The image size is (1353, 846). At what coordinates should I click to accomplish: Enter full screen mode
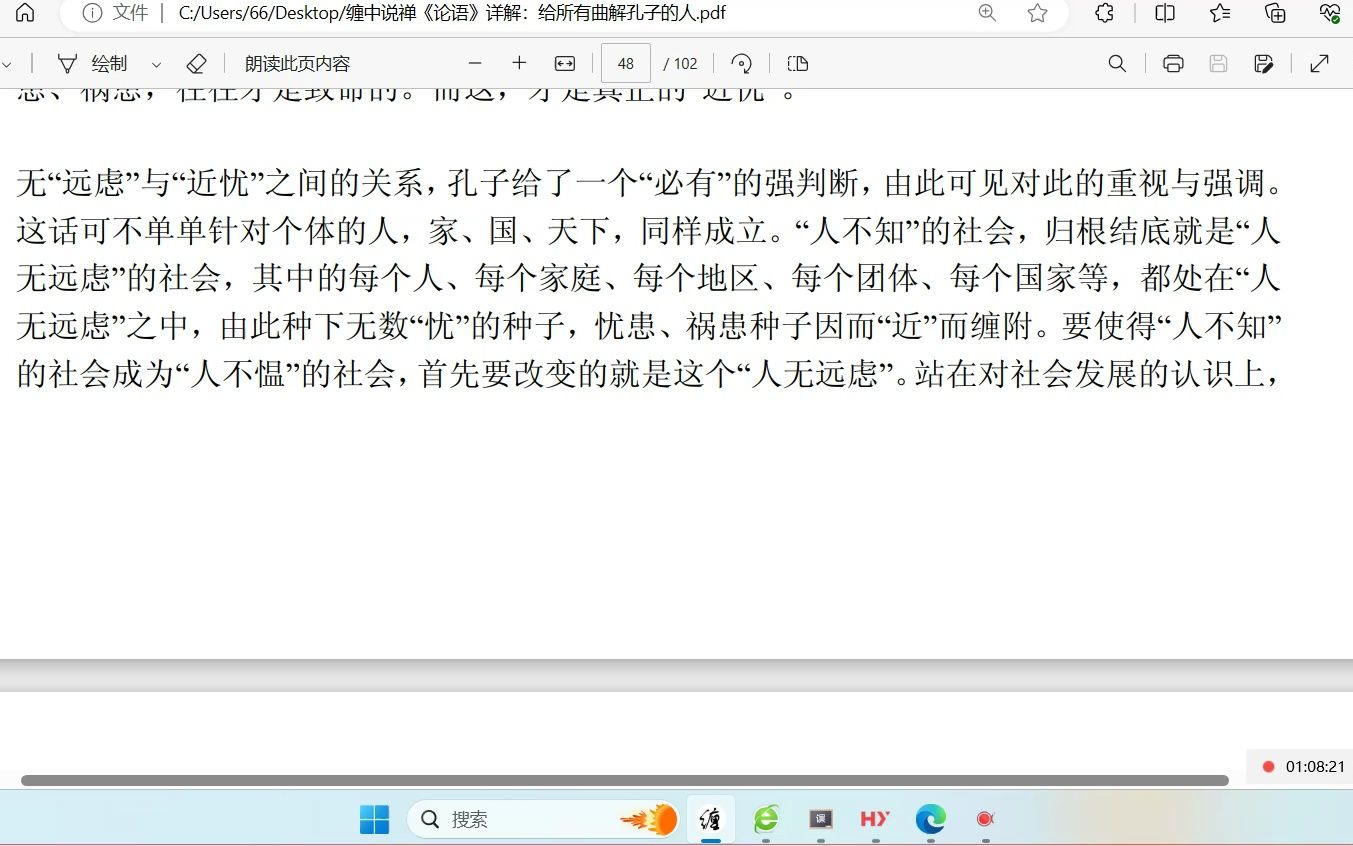coord(1319,63)
